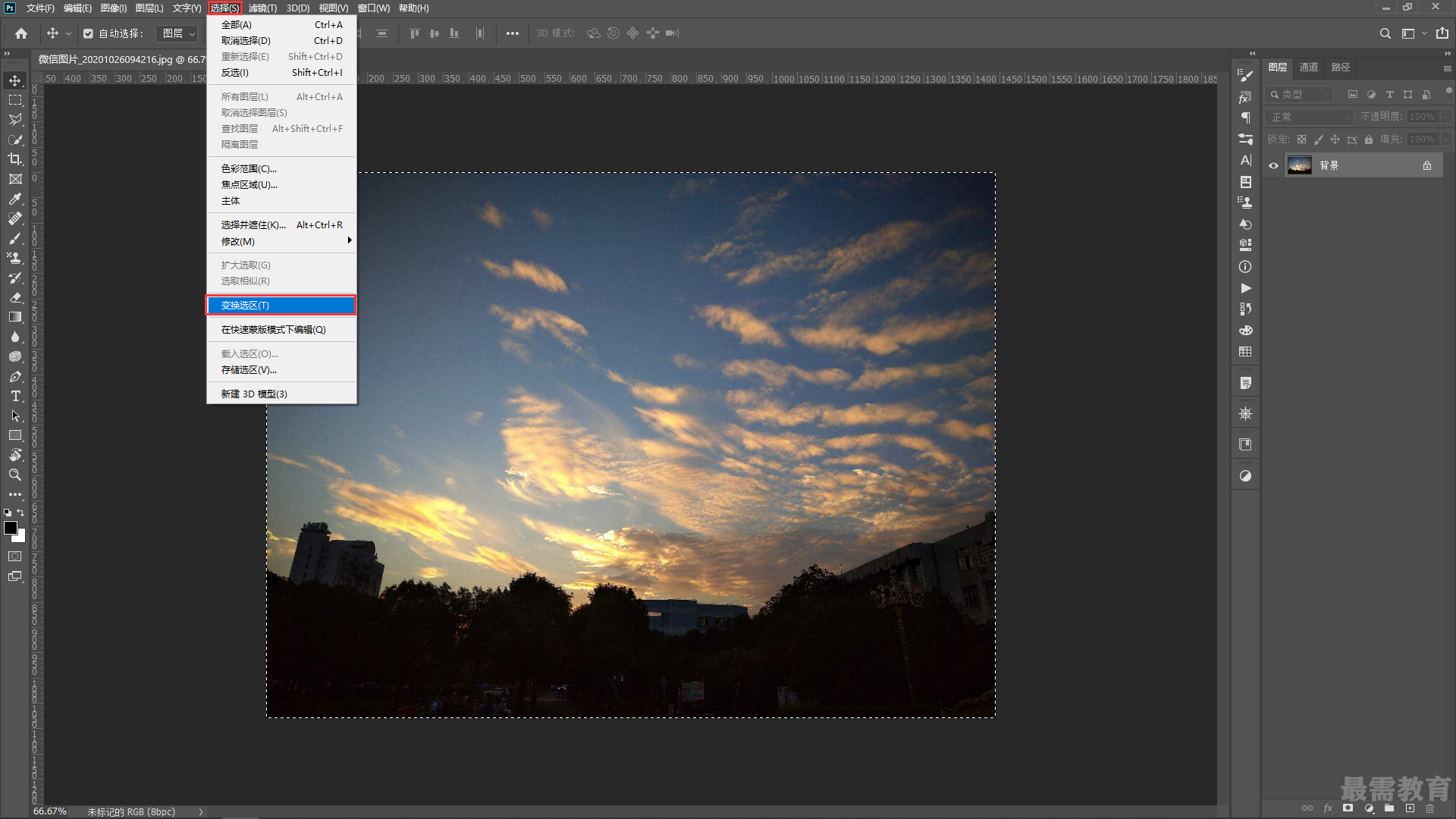Image resolution: width=1456 pixels, height=819 pixels.
Task: Toggle lock all padlock button
Action: [1369, 140]
